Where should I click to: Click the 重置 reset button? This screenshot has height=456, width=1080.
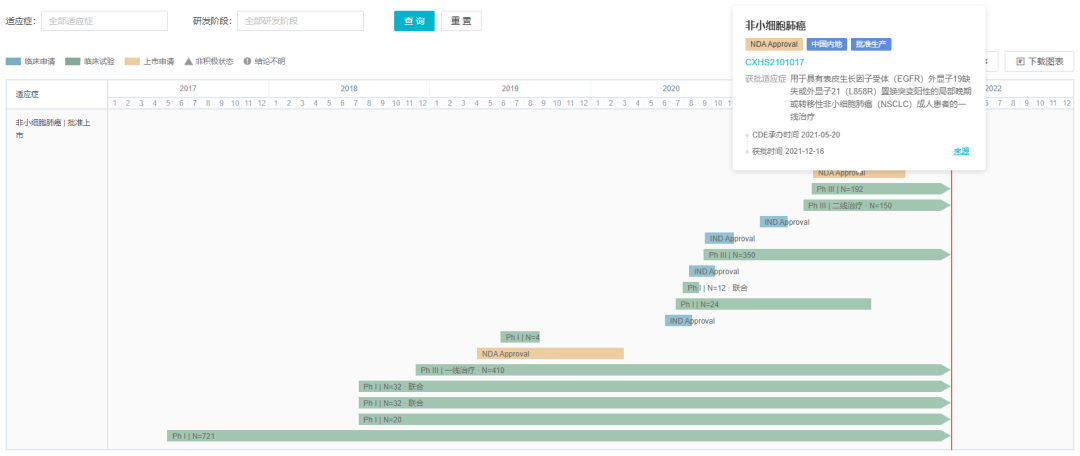click(461, 21)
